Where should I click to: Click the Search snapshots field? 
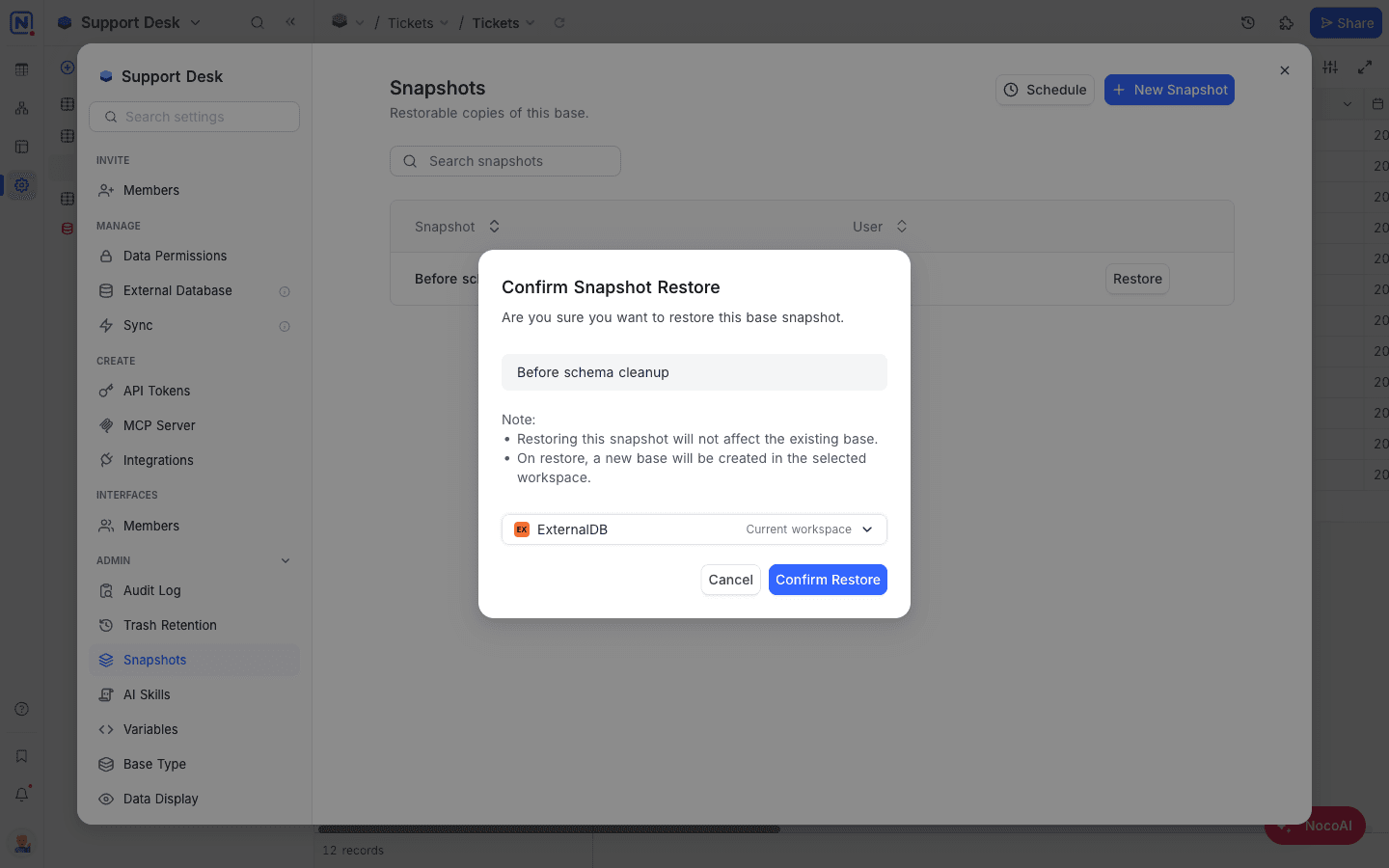pyautogui.click(x=505, y=161)
